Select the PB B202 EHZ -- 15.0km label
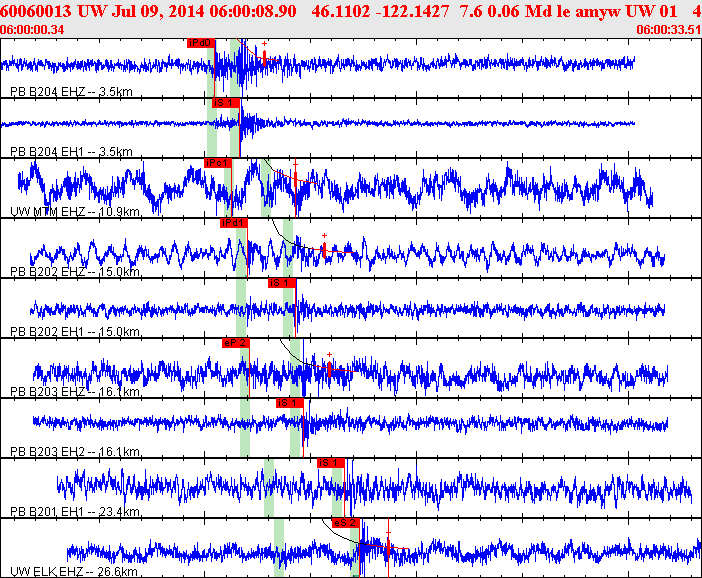 pos(75,272)
